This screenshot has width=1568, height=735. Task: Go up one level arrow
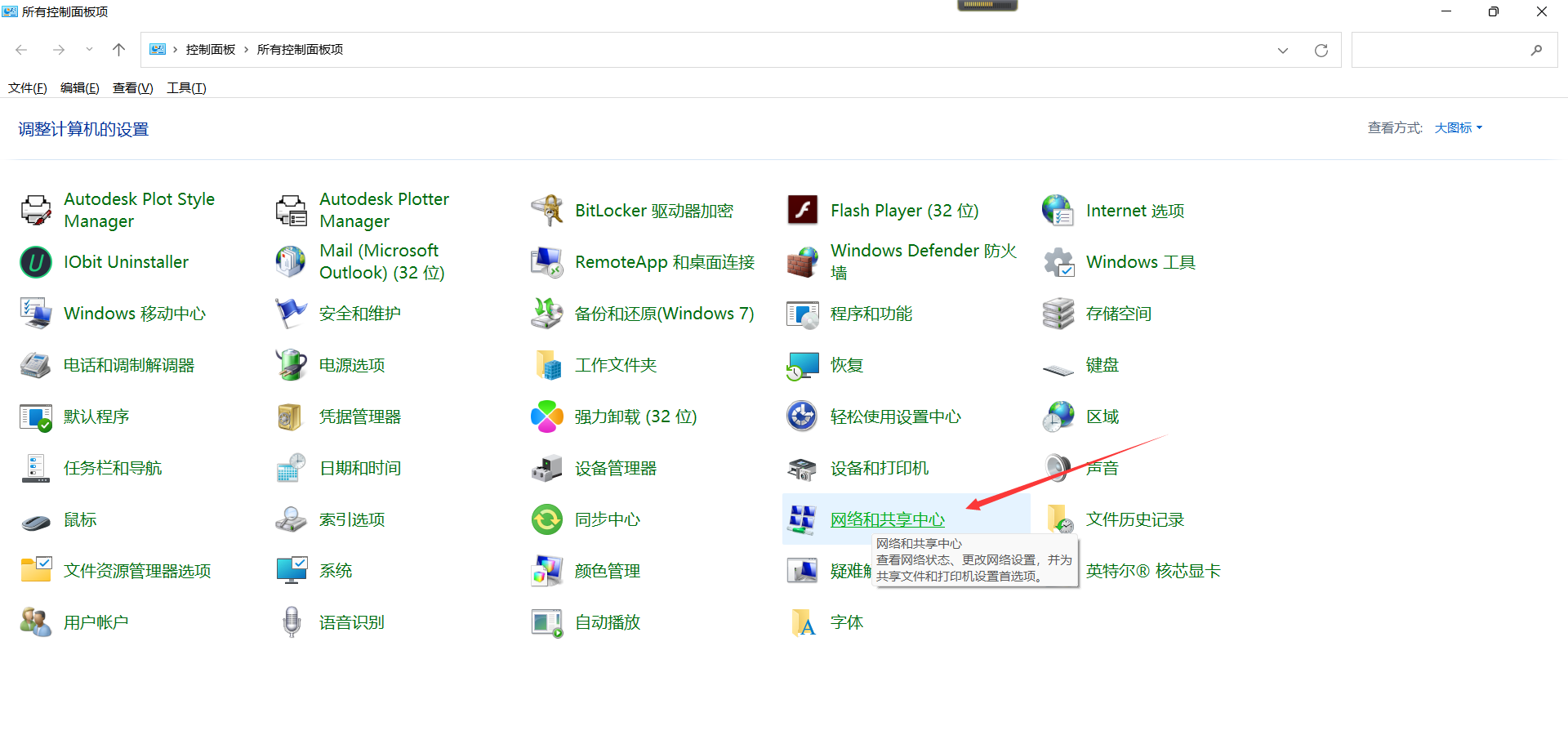pyautogui.click(x=118, y=50)
